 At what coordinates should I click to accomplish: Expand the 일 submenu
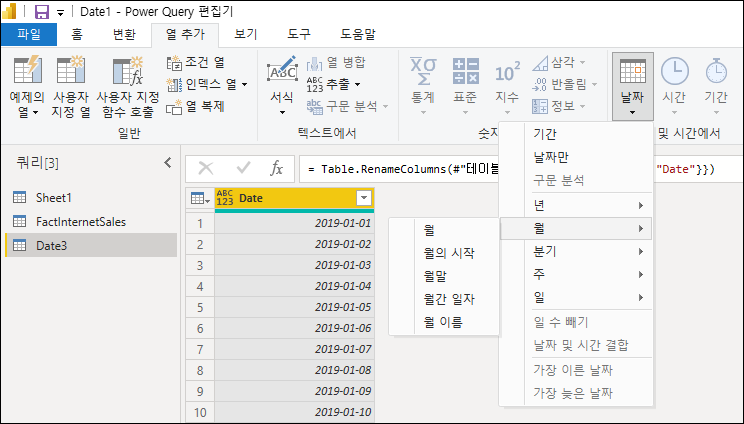[x=576, y=297]
